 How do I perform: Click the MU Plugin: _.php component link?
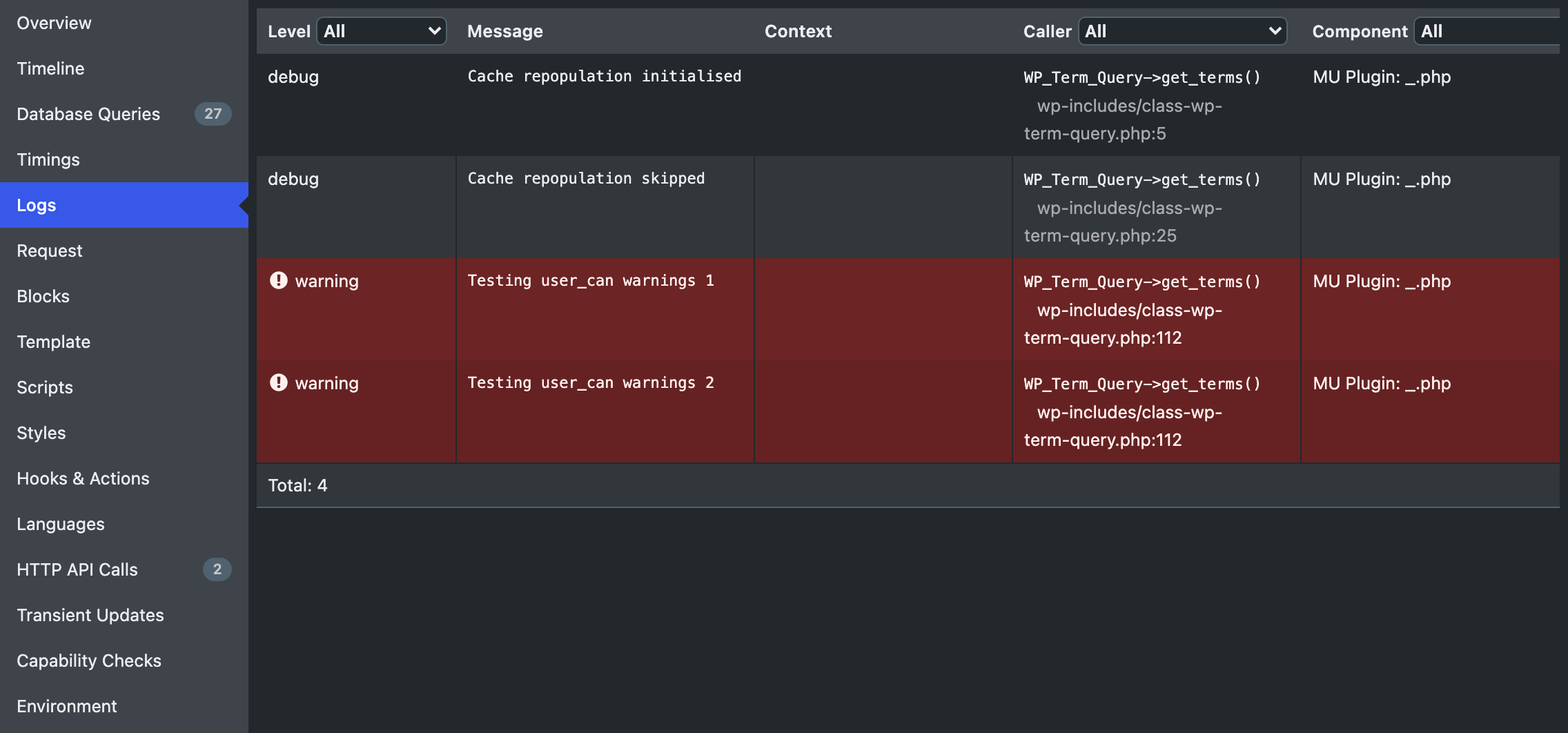(1381, 77)
